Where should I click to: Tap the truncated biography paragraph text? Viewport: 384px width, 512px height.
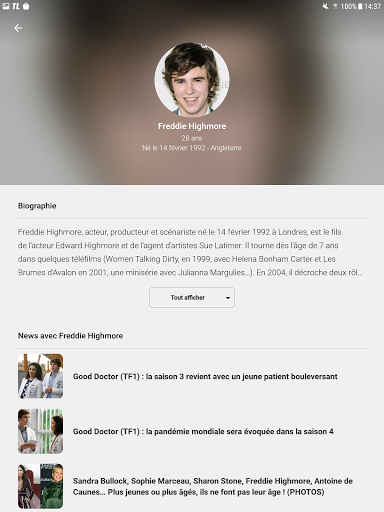pyautogui.click(x=190, y=252)
